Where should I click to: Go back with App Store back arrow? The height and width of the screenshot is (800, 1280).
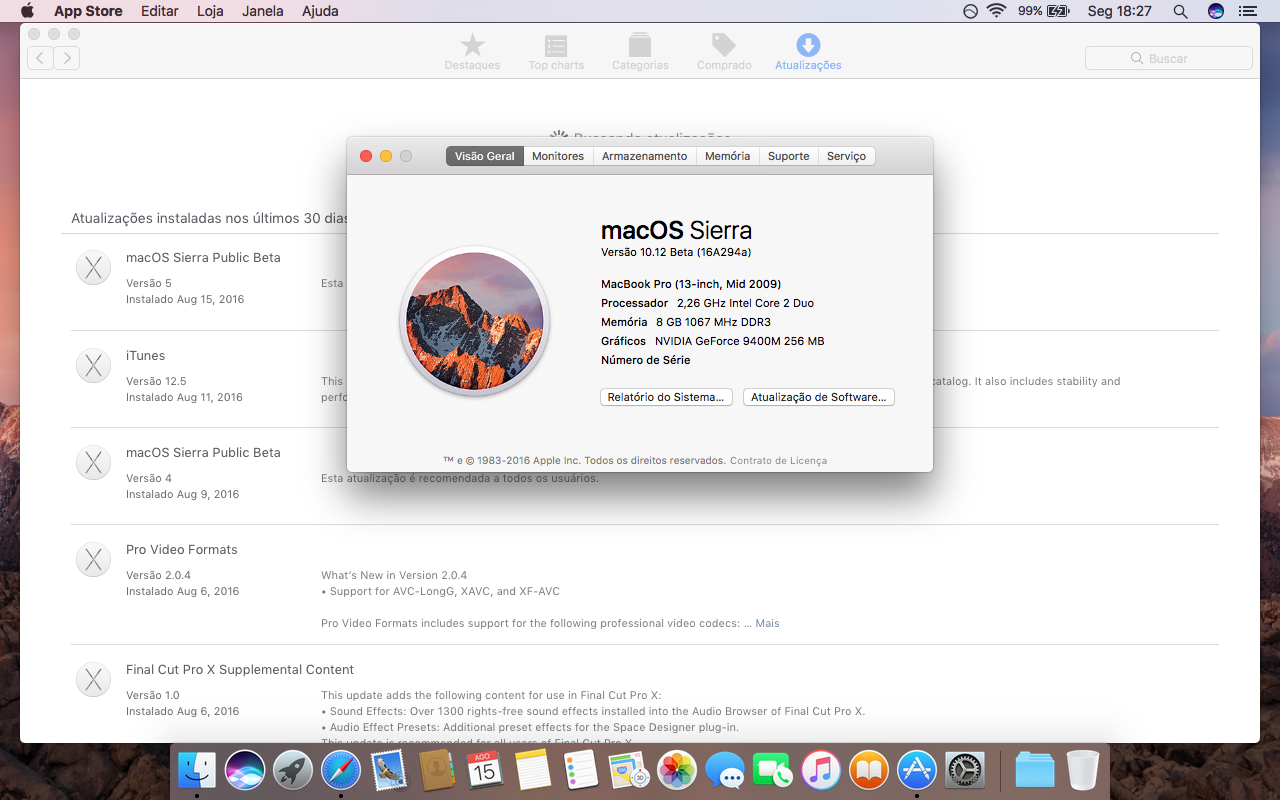[40, 58]
